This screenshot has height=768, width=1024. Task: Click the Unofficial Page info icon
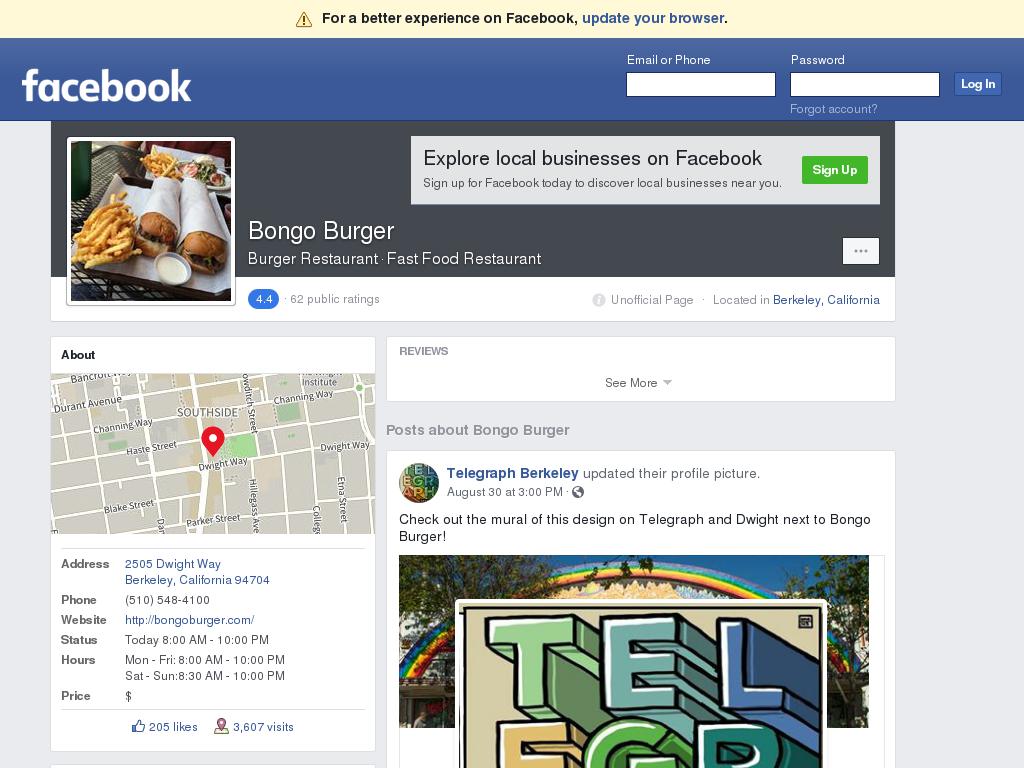click(598, 300)
